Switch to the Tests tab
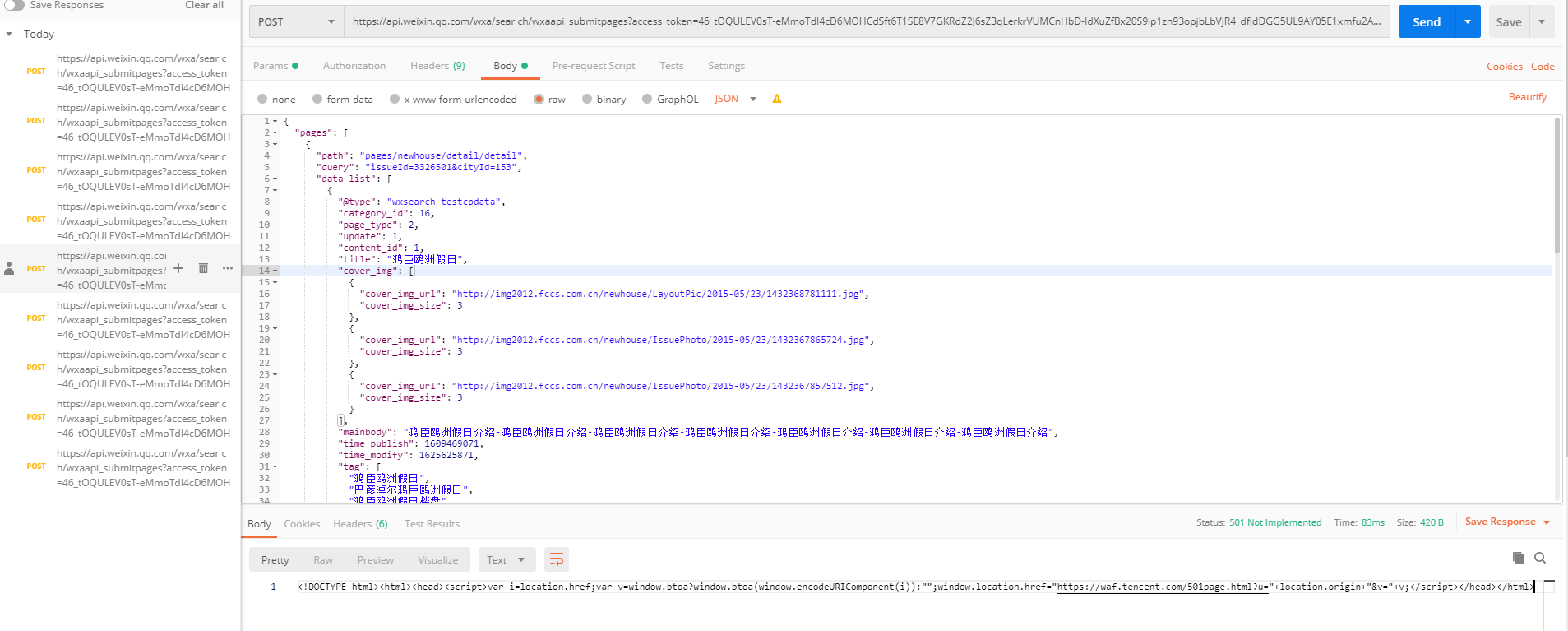1568x631 pixels. point(671,66)
